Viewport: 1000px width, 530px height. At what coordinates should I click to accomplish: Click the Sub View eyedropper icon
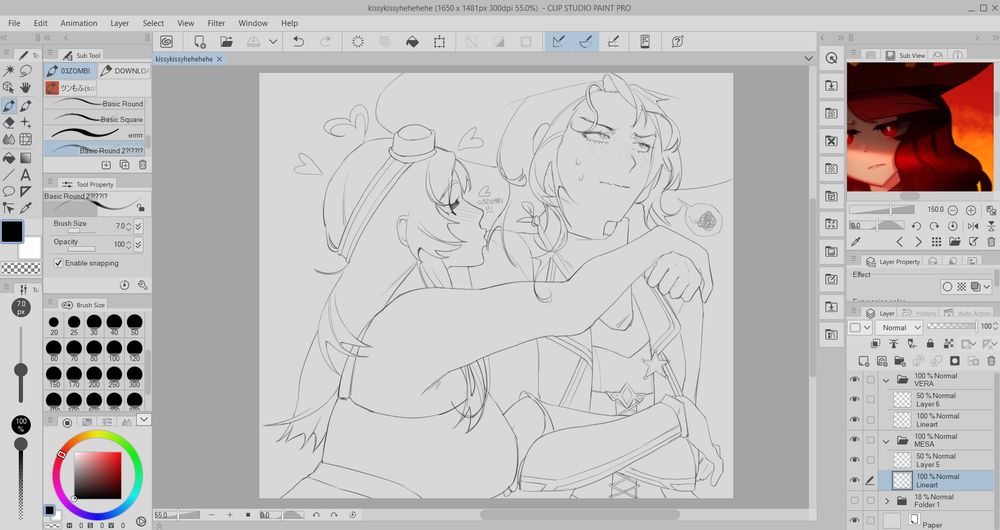point(856,242)
